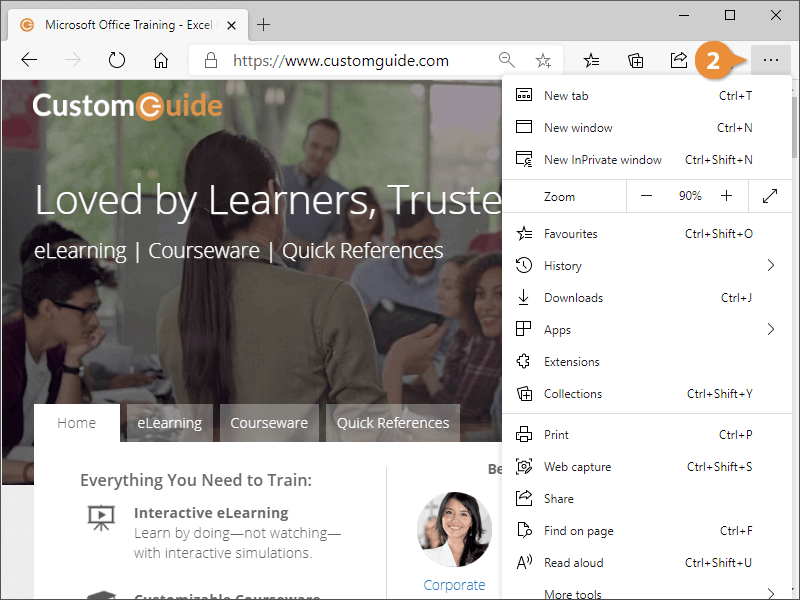Refresh the page
The height and width of the screenshot is (600, 800).
pyautogui.click(x=117, y=60)
